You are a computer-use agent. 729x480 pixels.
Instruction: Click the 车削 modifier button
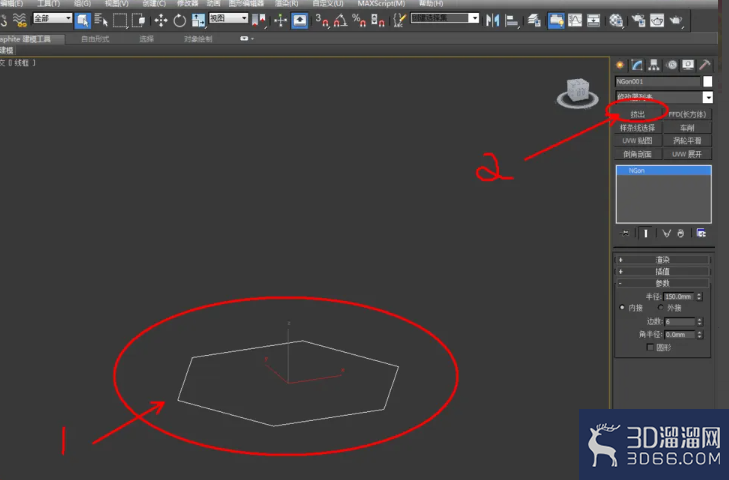(687, 127)
